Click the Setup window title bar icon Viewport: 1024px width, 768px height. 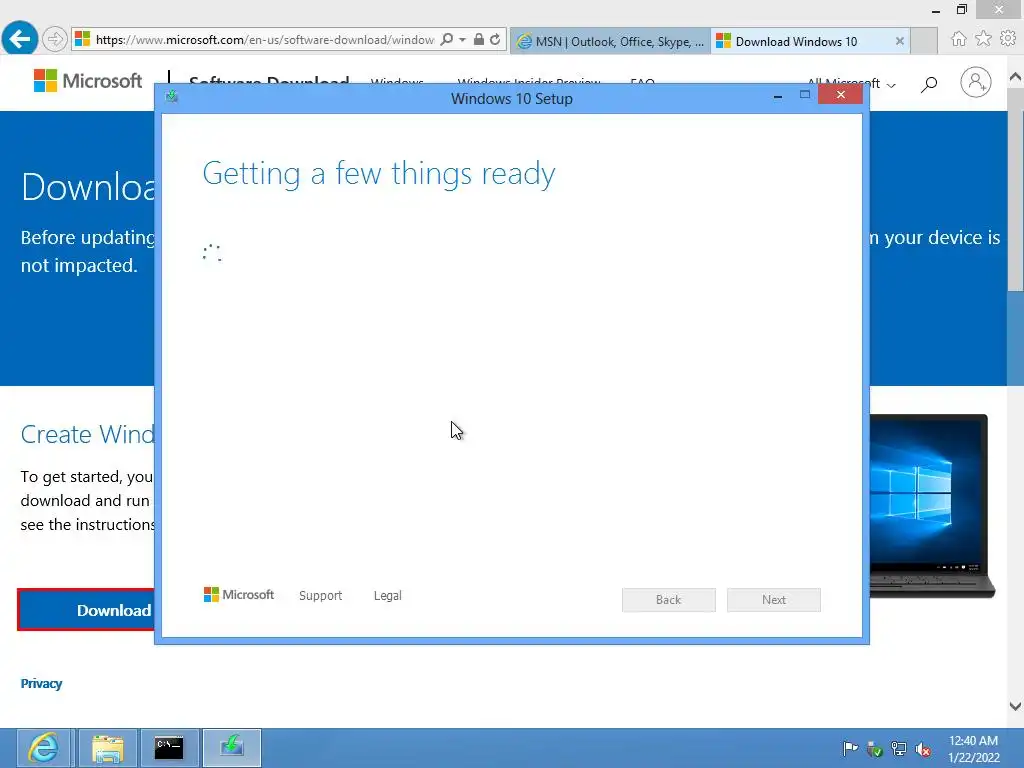(x=172, y=97)
